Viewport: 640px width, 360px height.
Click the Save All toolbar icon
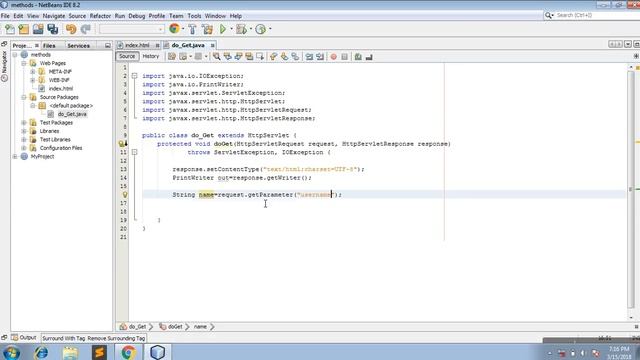coord(53,29)
